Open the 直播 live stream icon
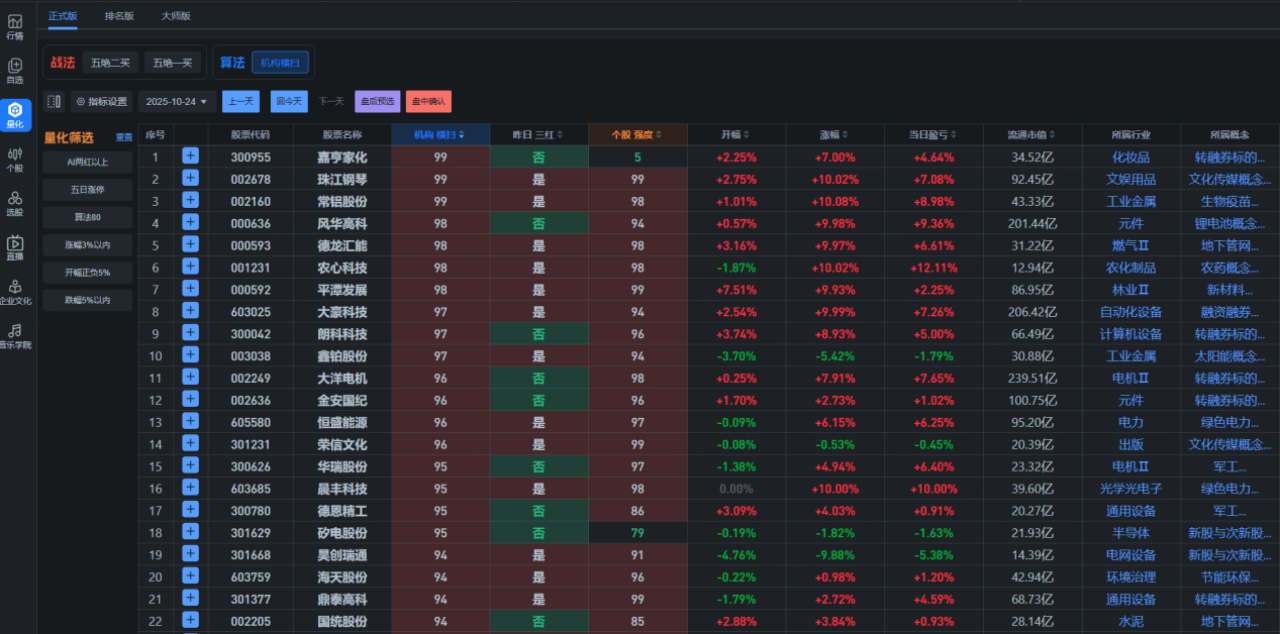This screenshot has height=634, width=1280. coord(15,247)
